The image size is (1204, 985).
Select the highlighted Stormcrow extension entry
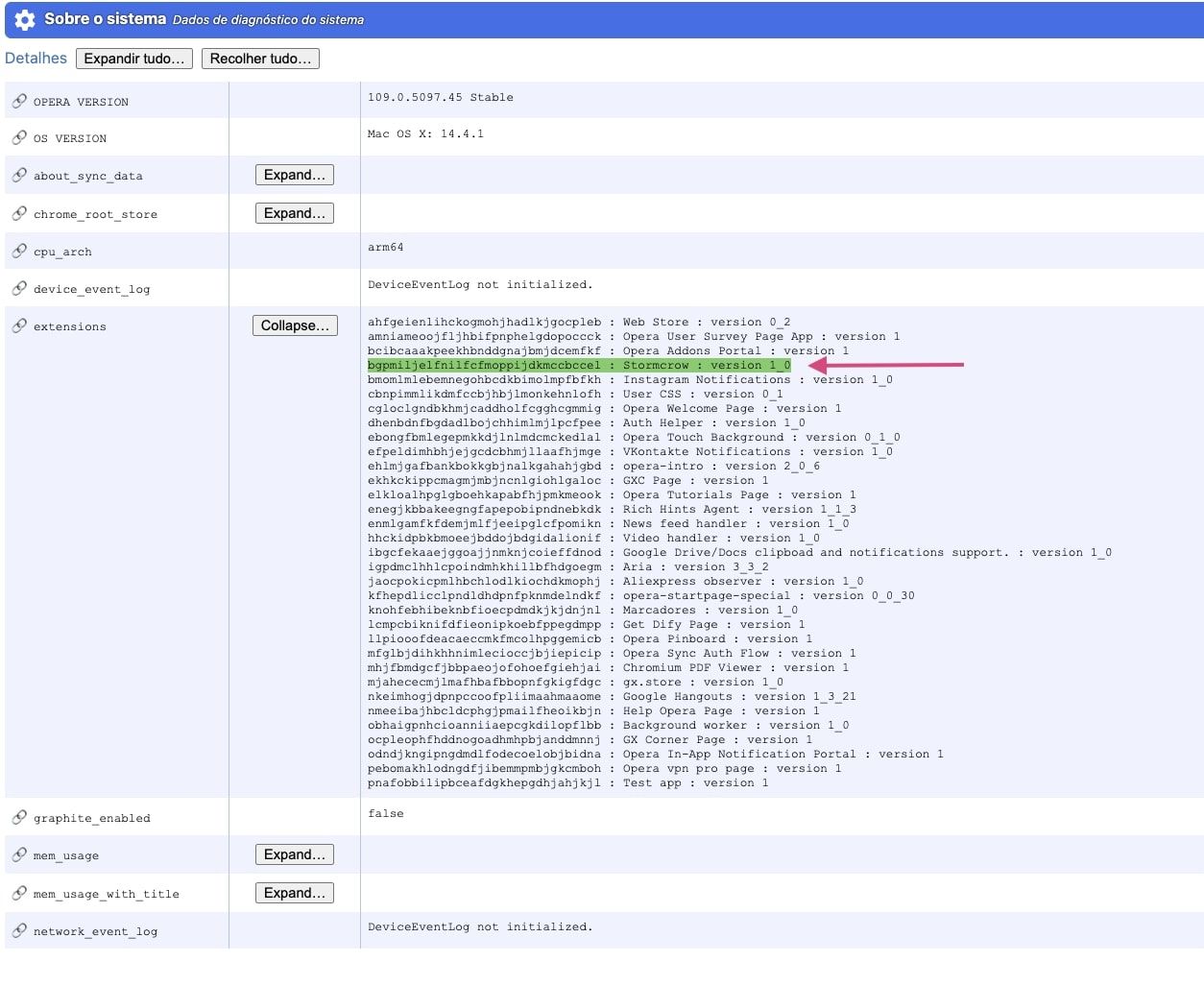pos(576,365)
